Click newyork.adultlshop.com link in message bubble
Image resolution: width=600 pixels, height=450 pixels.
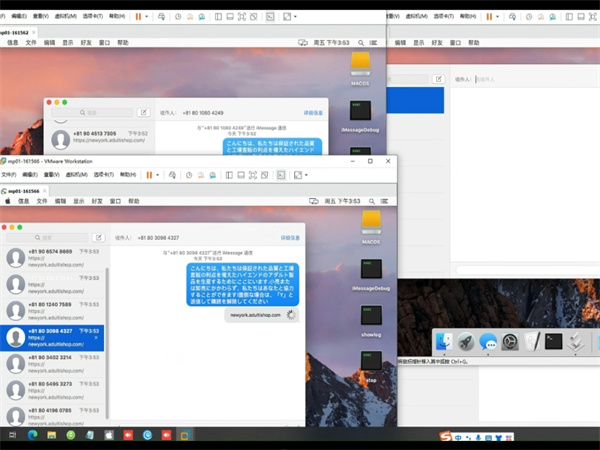[x=253, y=314]
